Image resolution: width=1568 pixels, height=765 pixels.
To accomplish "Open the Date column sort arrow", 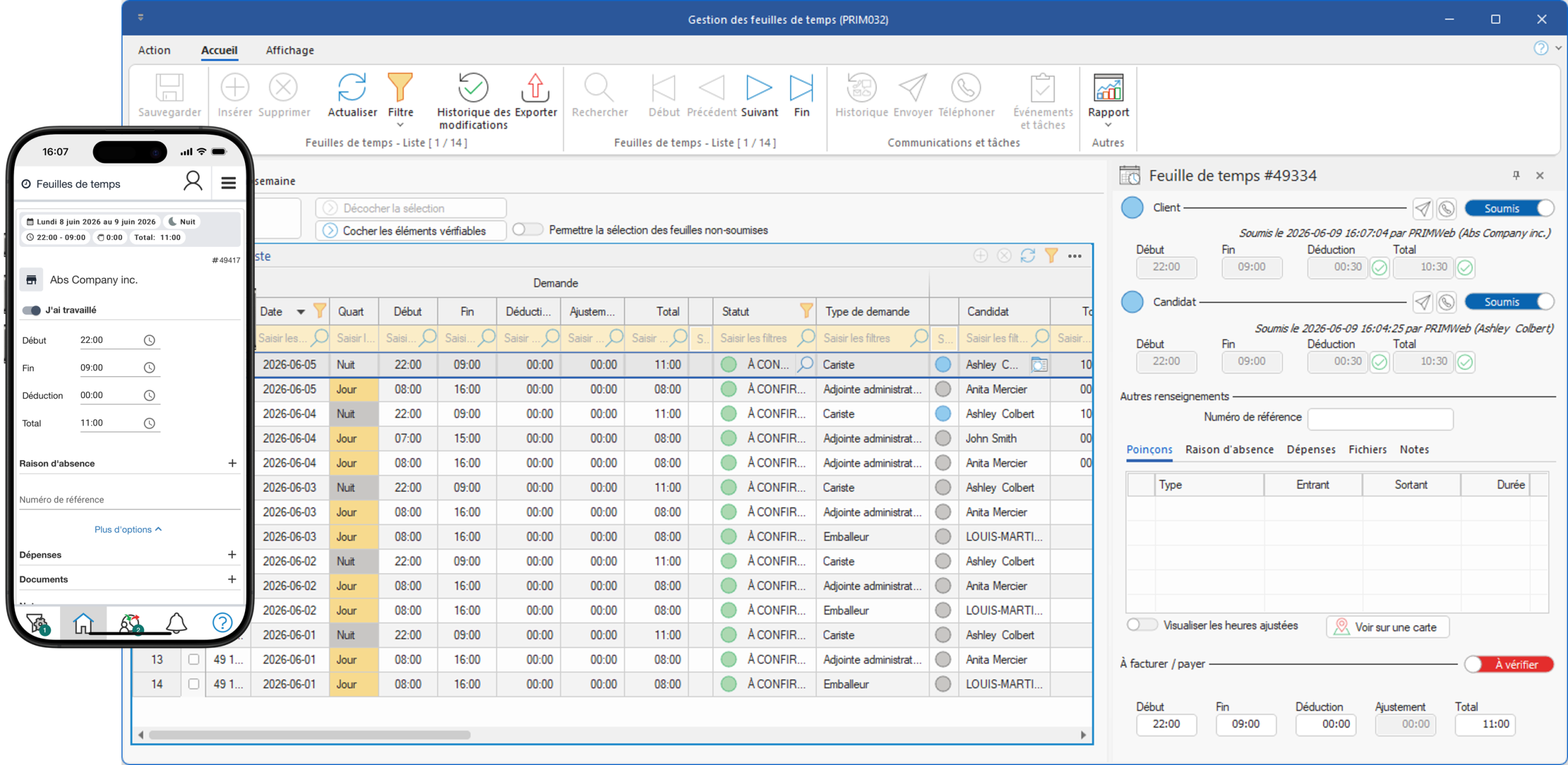I will point(301,312).
